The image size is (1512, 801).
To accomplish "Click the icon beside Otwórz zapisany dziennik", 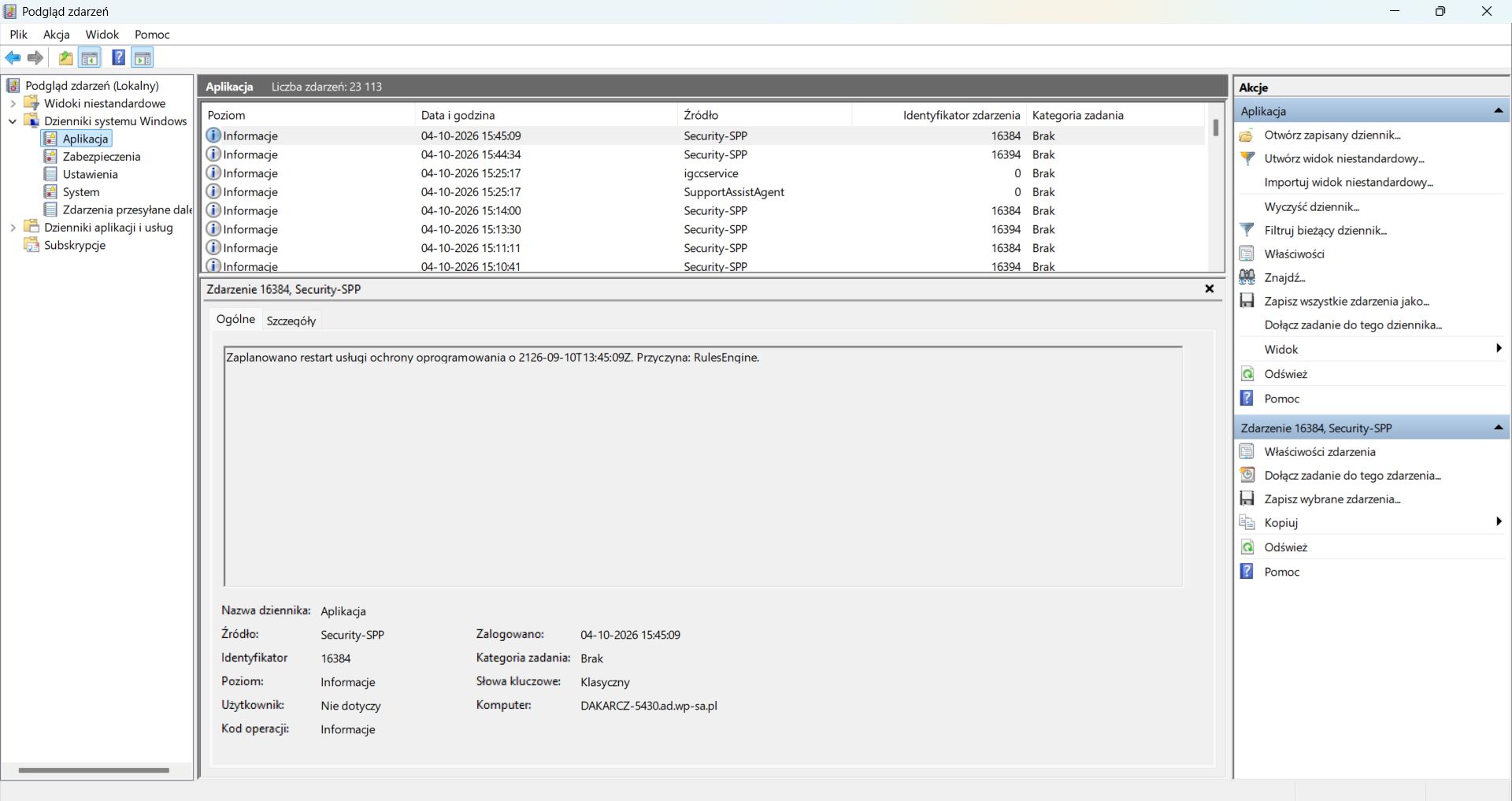I will click(x=1247, y=135).
